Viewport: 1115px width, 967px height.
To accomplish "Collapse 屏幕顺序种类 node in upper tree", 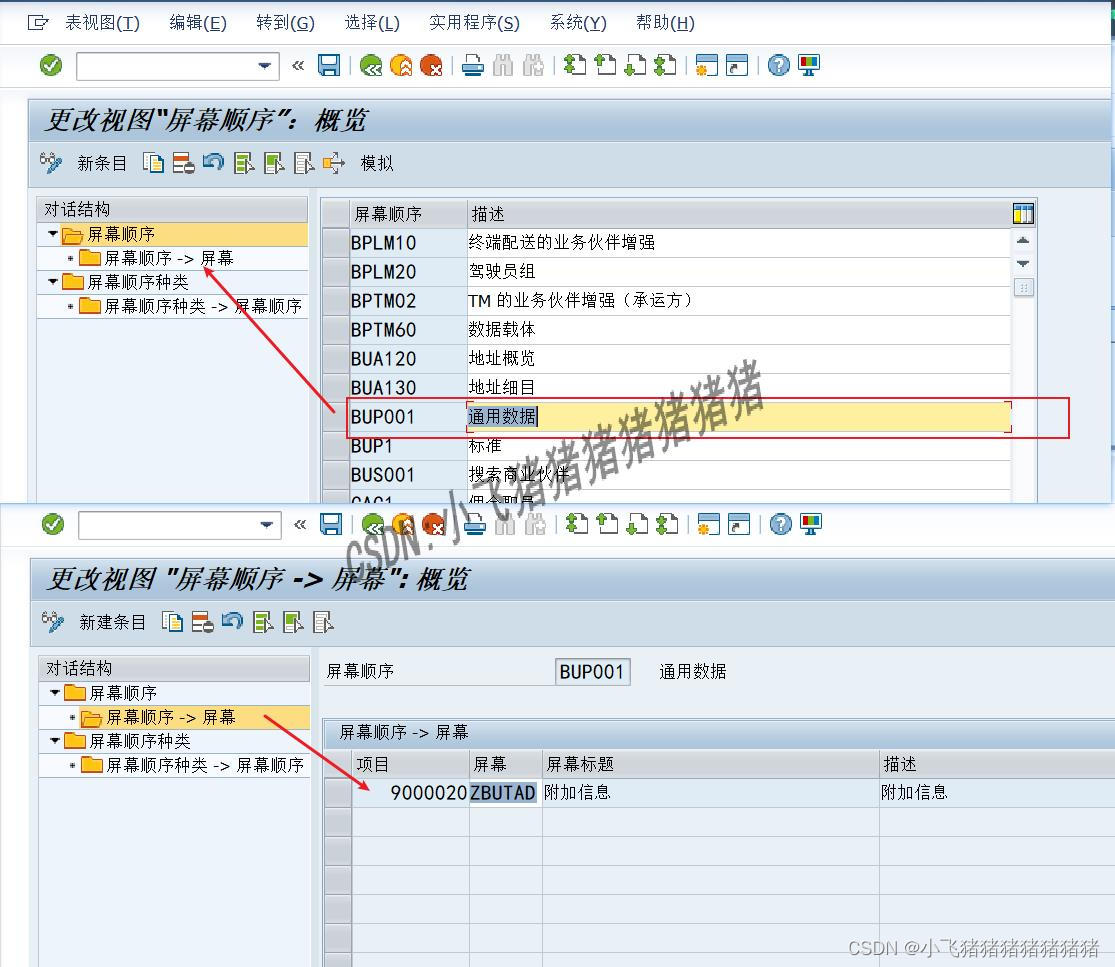I will click(x=53, y=282).
